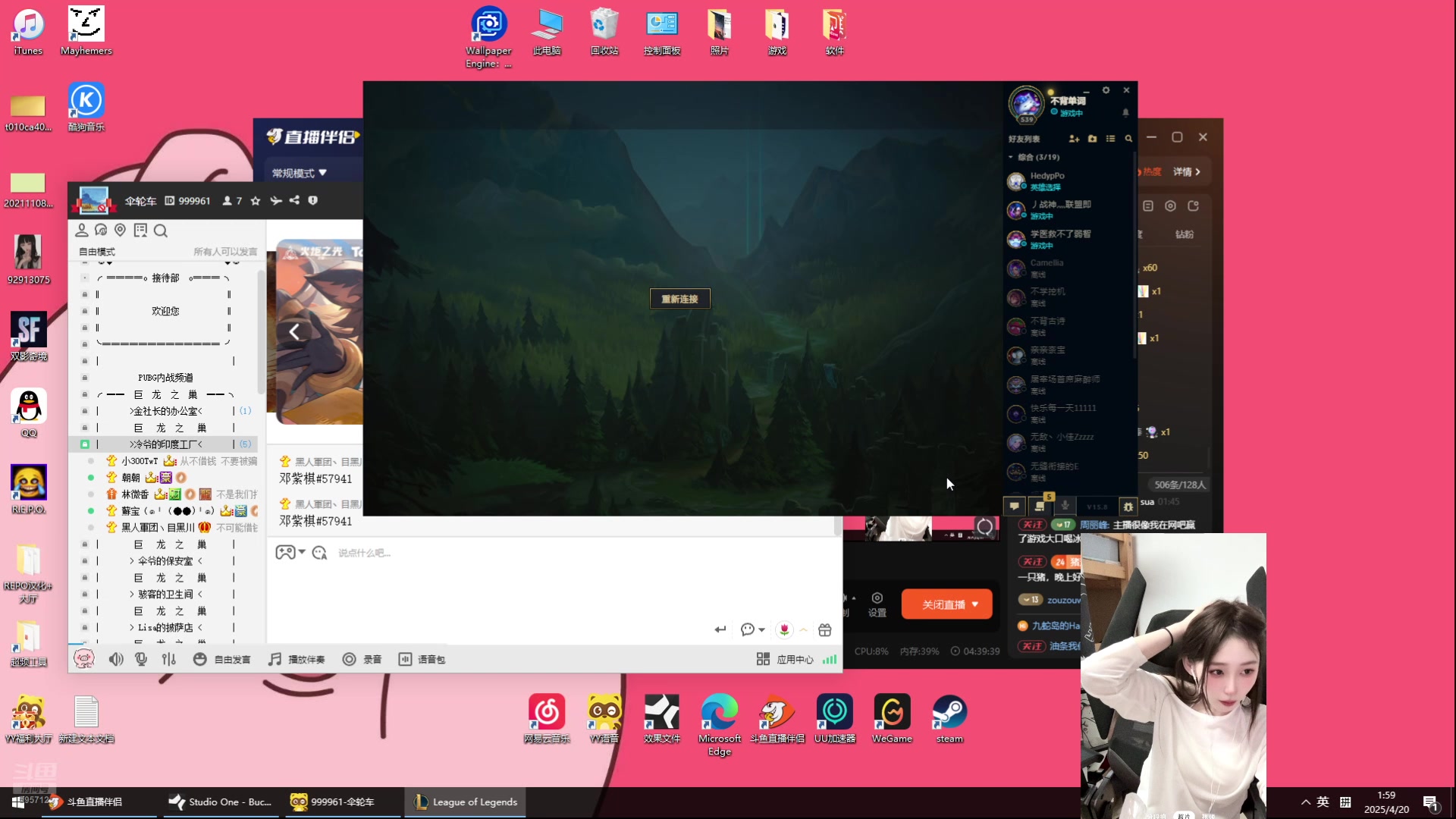Click the 自由模式 mode label in YY sidebar
Viewport: 1456px width, 819px height.
point(97,252)
